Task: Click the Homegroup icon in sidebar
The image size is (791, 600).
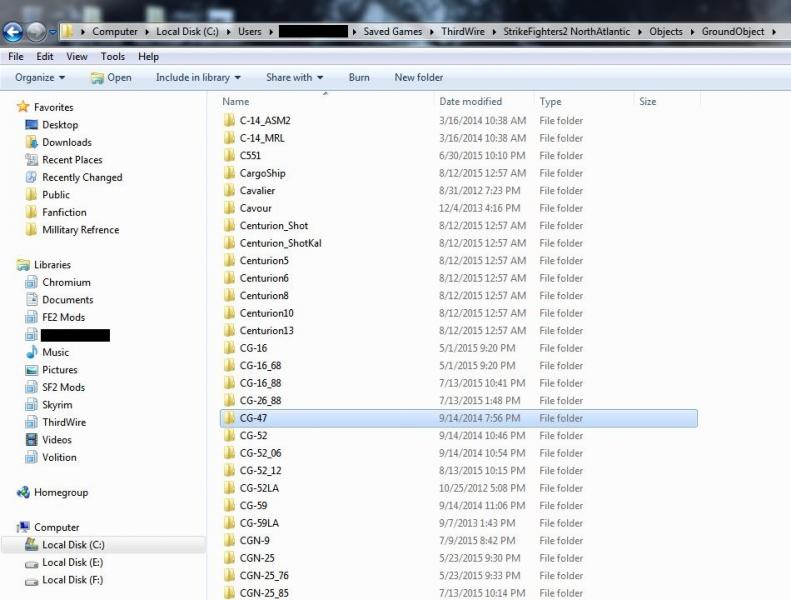Action: click(23, 493)
